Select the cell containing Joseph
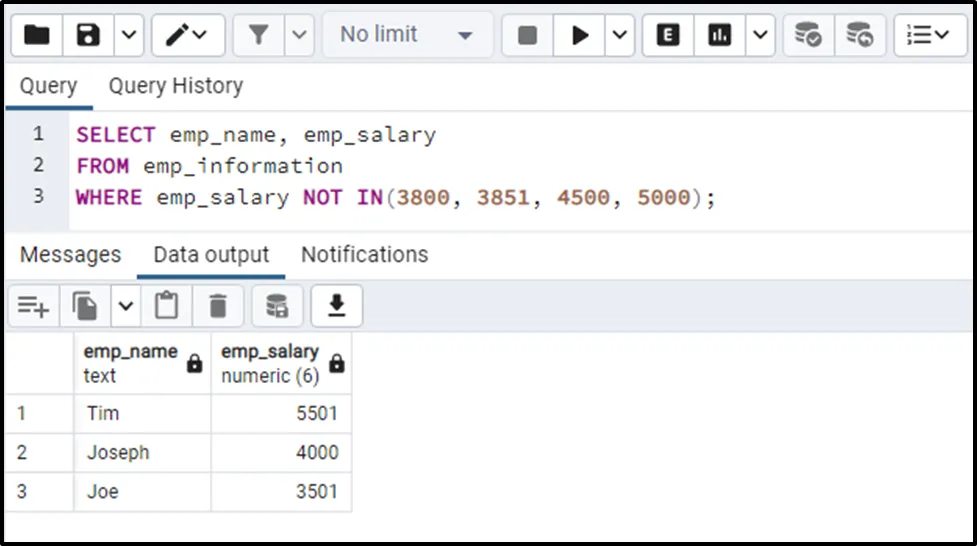Screen dimensions: 977x546 [x=142, y=453]
